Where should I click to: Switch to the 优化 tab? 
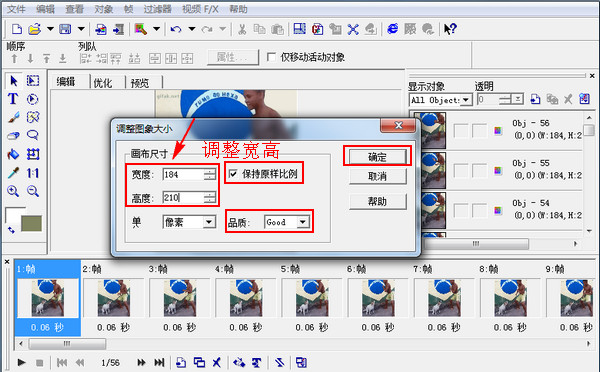pos(103,83)
